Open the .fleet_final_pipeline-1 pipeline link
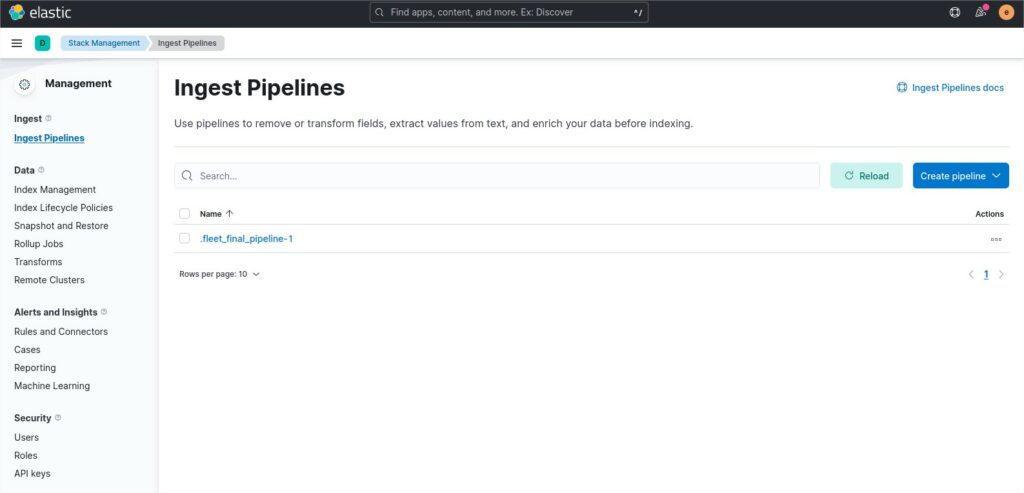 (x=246, y=239)
